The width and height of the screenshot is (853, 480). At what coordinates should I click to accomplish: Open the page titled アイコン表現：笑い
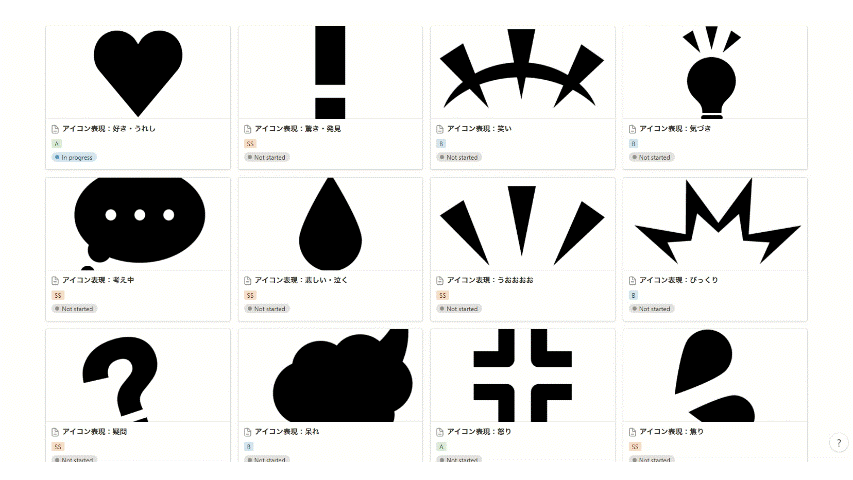click(x=479, y=129)
